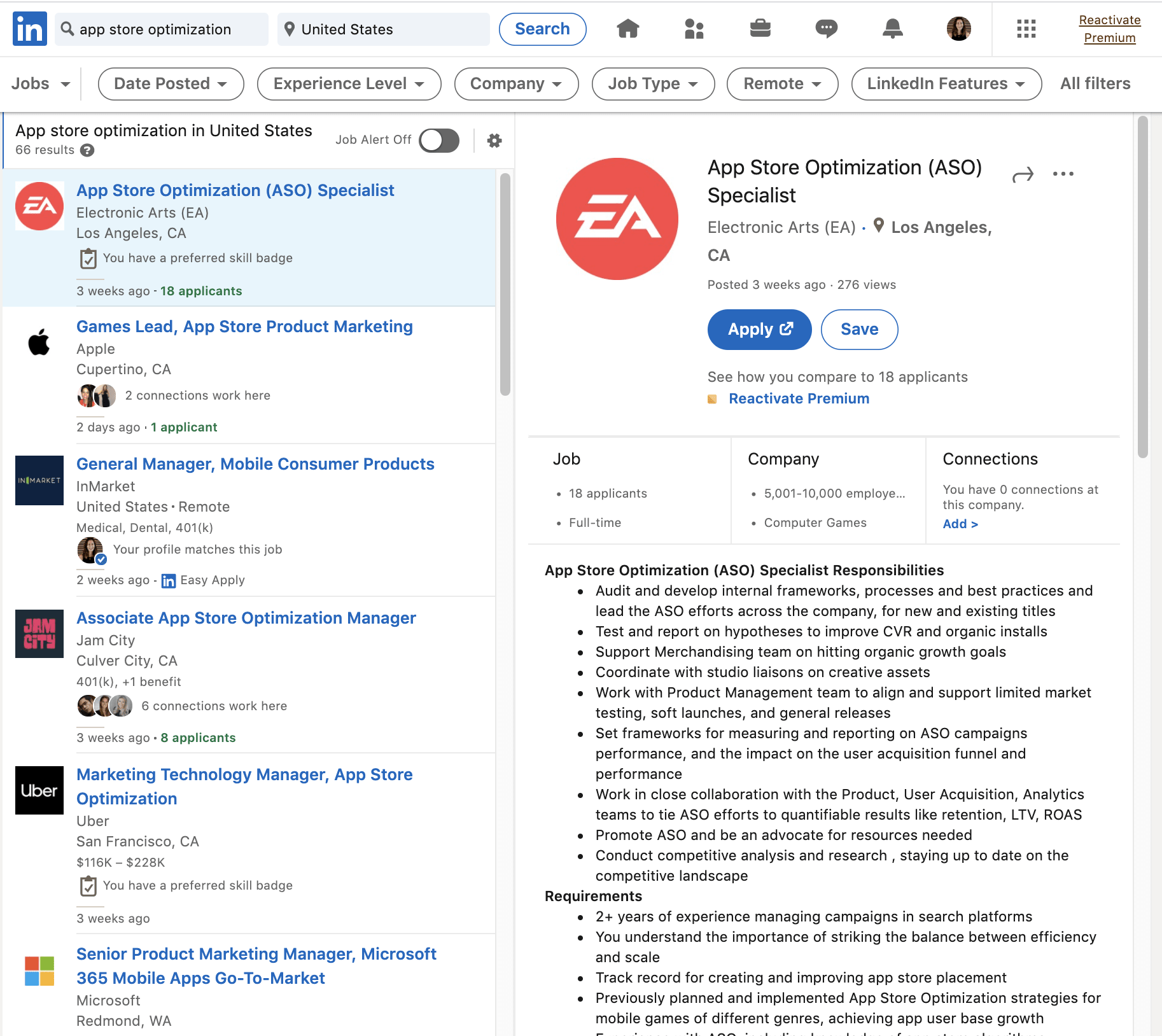Click the Premium badge icon near Reactivate Premium

(713, 399)
